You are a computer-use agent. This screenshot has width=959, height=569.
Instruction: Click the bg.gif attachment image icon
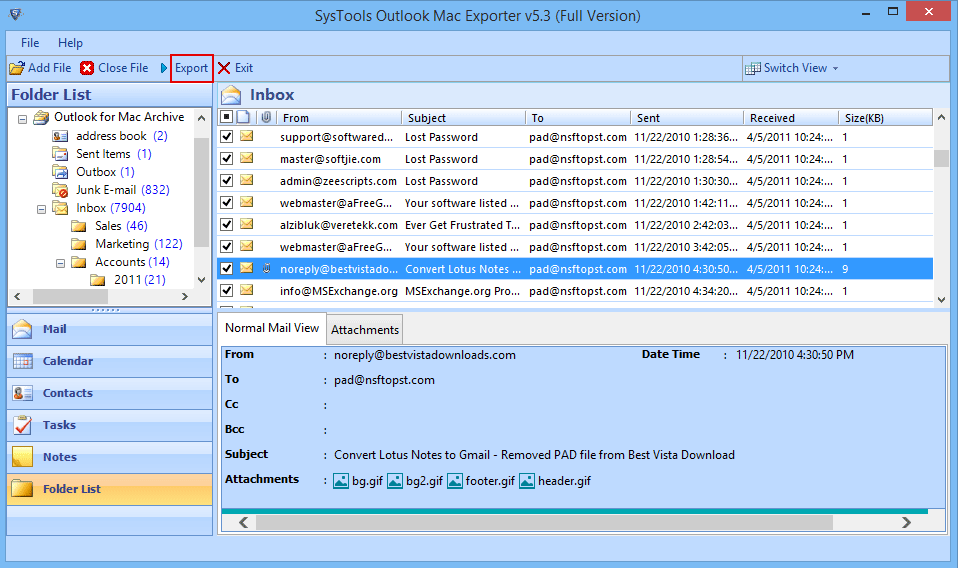click(x=341, y=482)
